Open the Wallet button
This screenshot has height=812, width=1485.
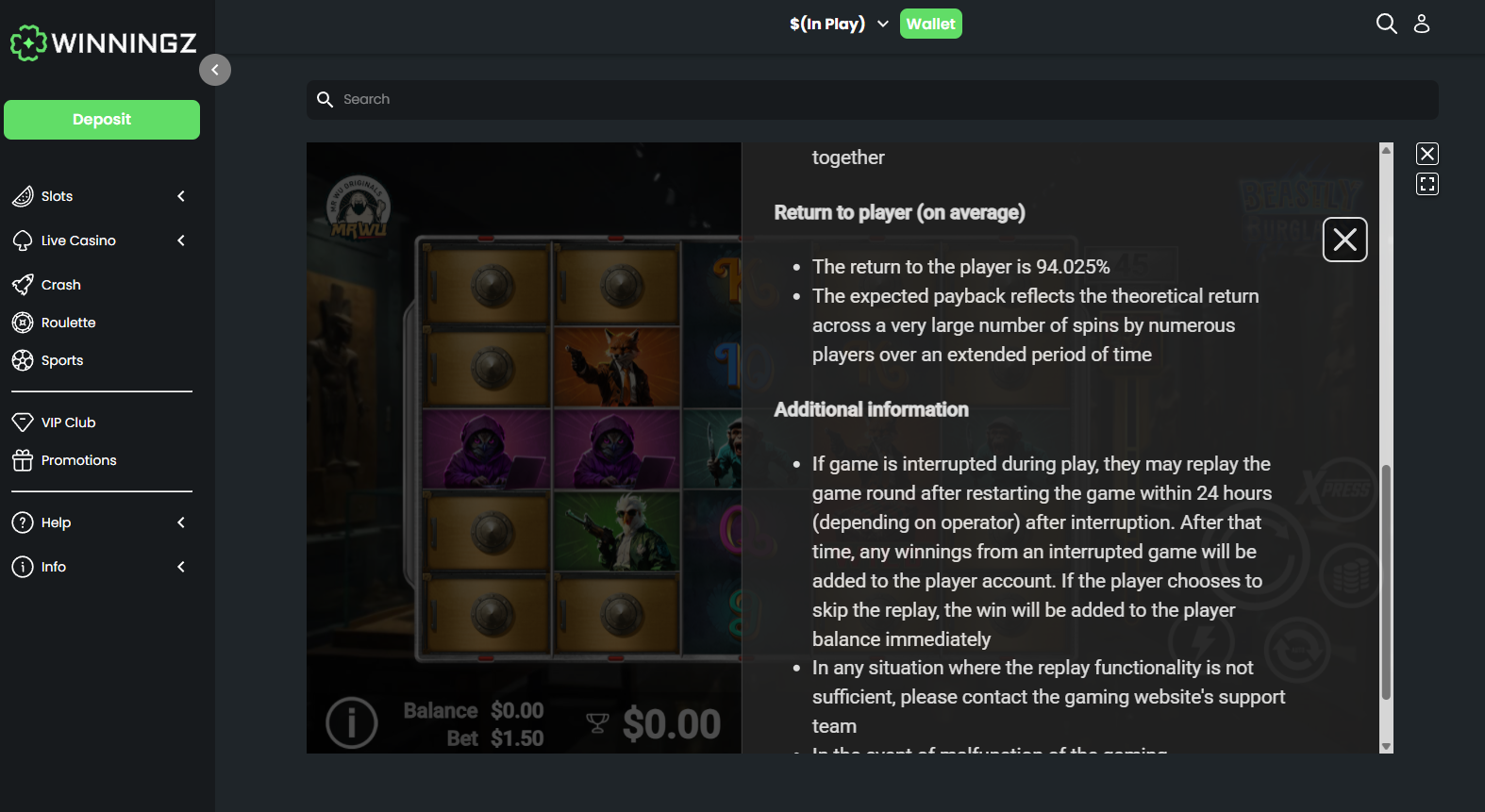931,24
